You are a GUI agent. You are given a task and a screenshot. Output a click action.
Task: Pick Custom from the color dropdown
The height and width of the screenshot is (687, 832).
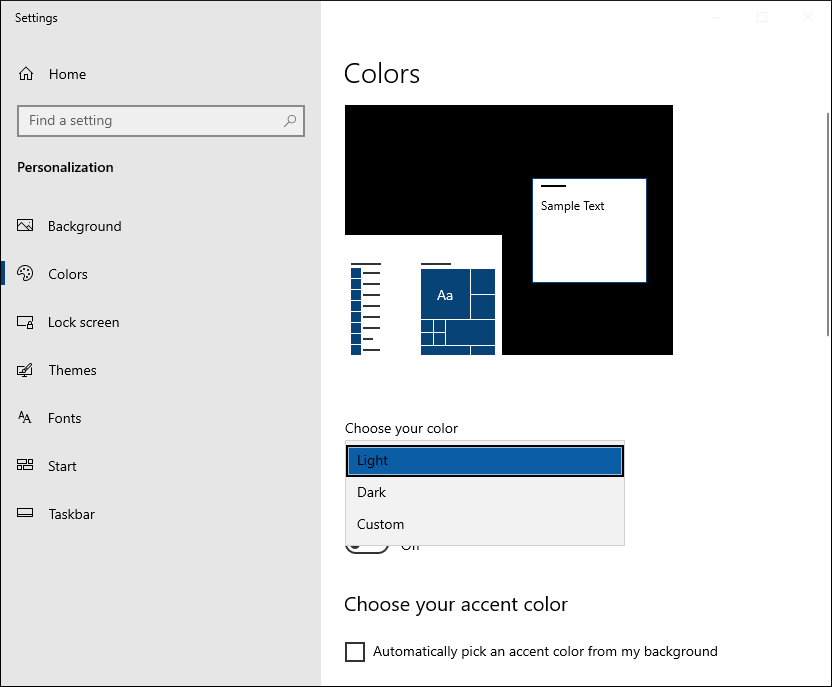(x=485, y=525)
